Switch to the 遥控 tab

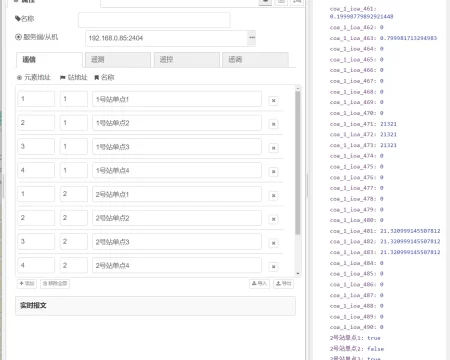[x=187, y=60]
